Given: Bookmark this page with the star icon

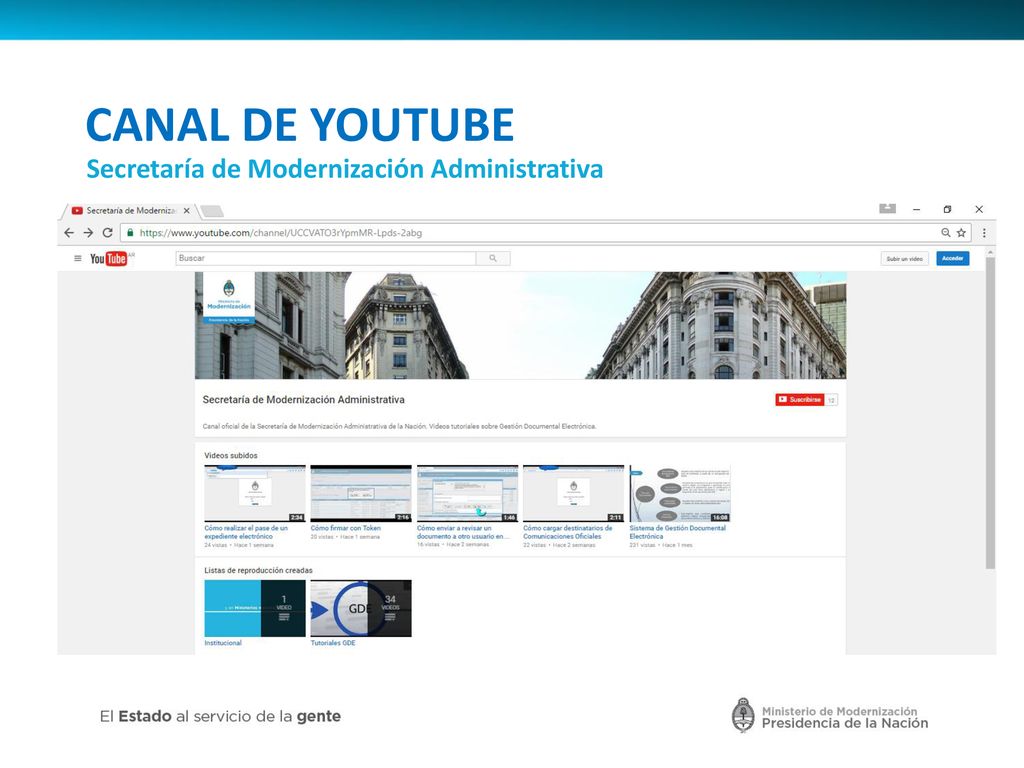Looking at the screenshot, I should [961, 232].
